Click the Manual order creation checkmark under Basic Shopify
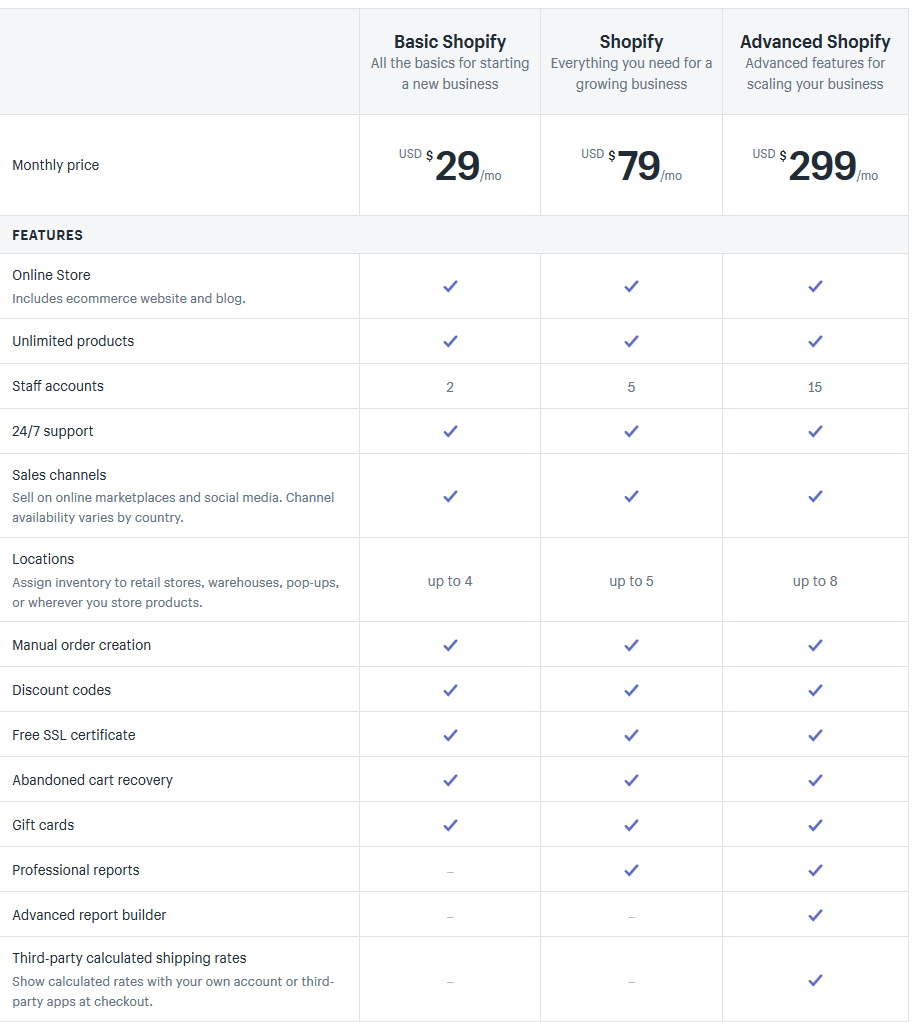Viewport: 917px width, 1022px height. [450, 645]
